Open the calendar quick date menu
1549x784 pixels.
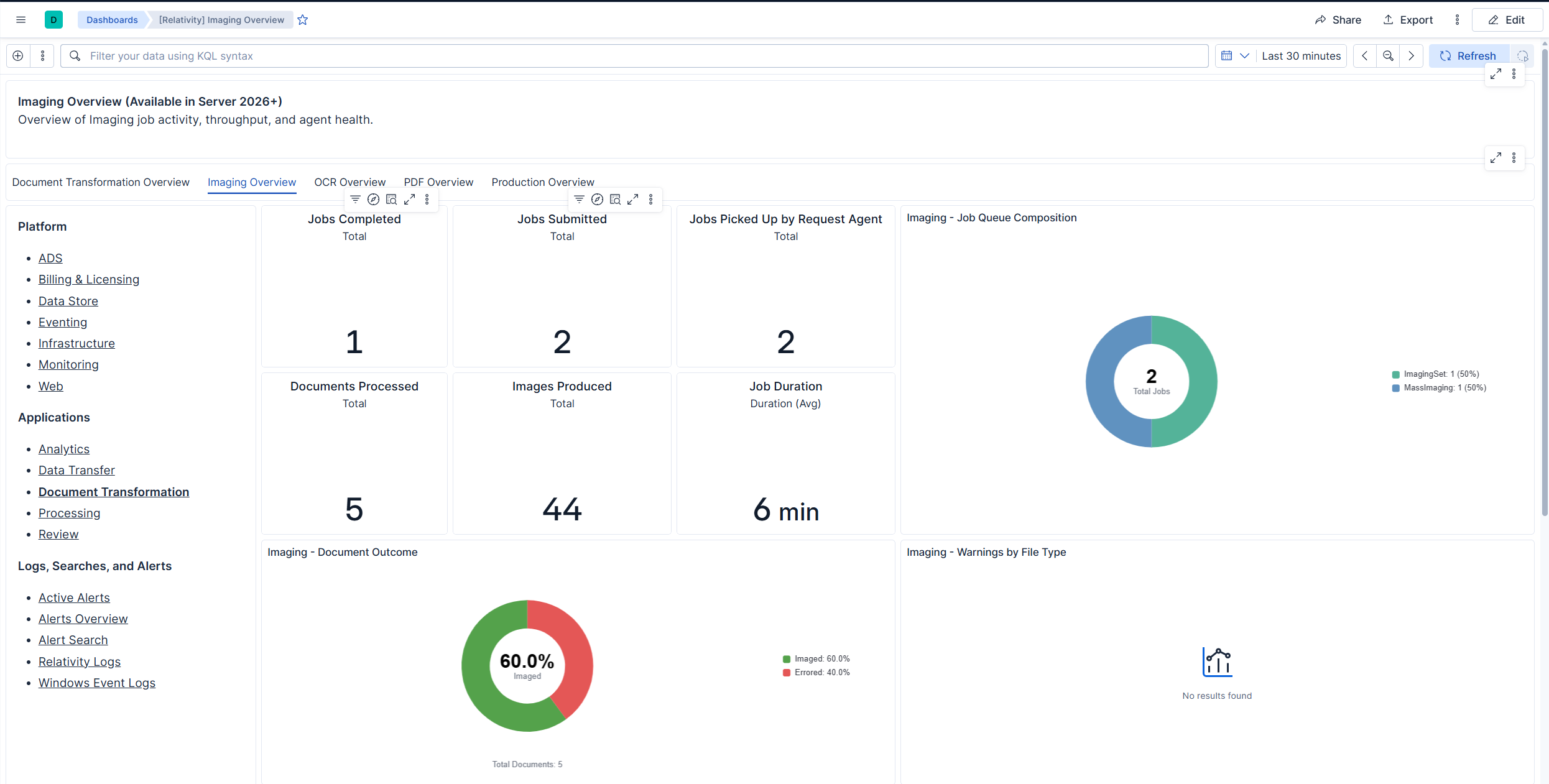(x=1235, y=56)
